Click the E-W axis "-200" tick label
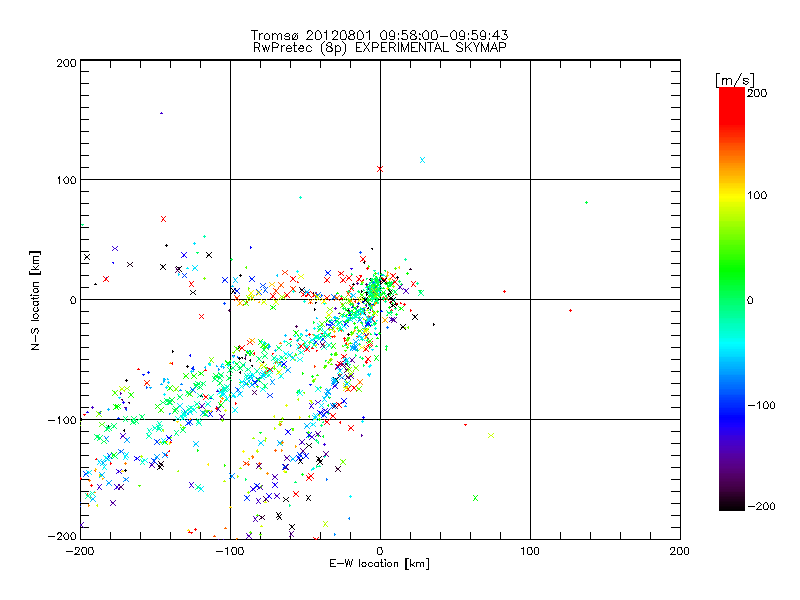Viewport: 800px width, 600px height. pos(80,551)
